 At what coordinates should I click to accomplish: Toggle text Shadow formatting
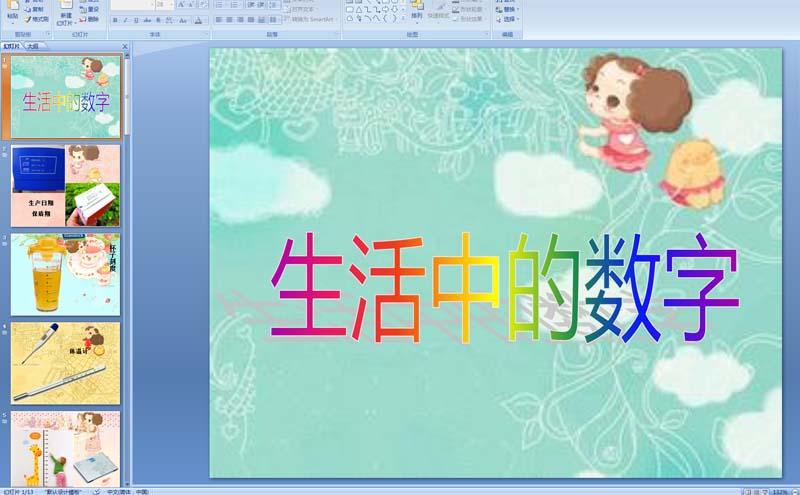point(158,20)
